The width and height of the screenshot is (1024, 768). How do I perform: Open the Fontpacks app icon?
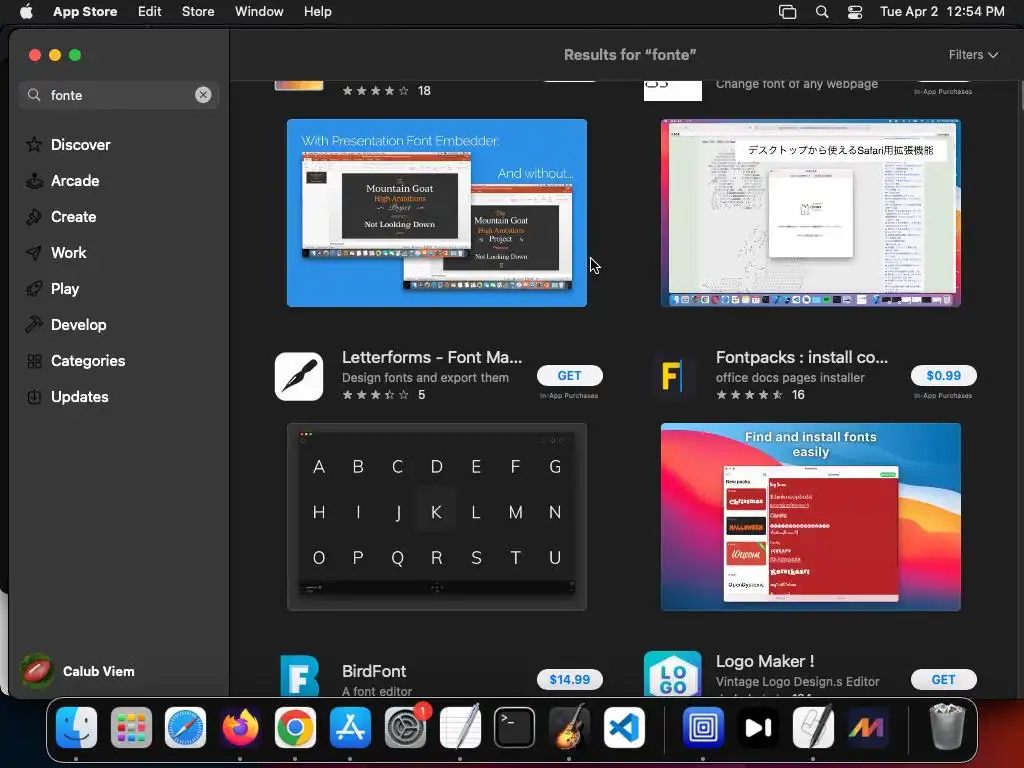[673, 376]
